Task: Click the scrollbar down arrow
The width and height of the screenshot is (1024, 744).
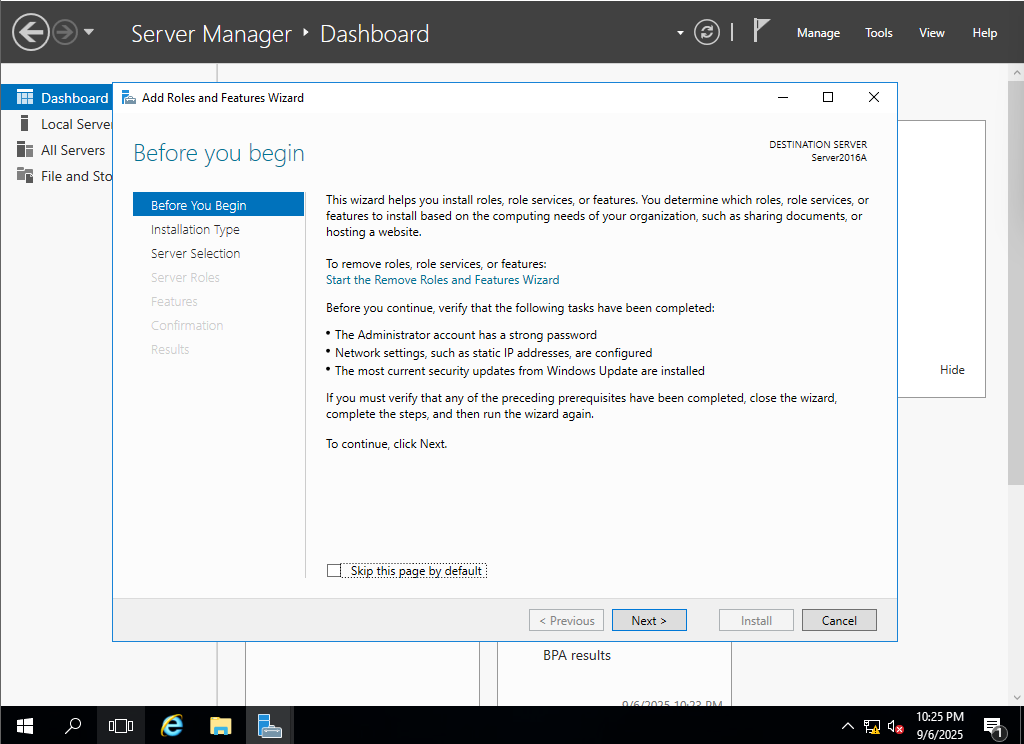Action: pos(1016,698)
